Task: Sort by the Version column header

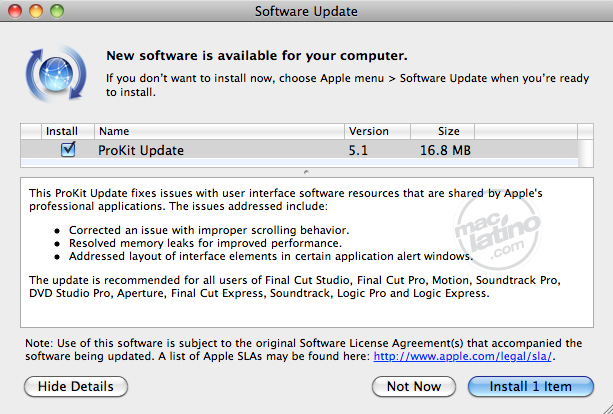Action: pos(377,131)
